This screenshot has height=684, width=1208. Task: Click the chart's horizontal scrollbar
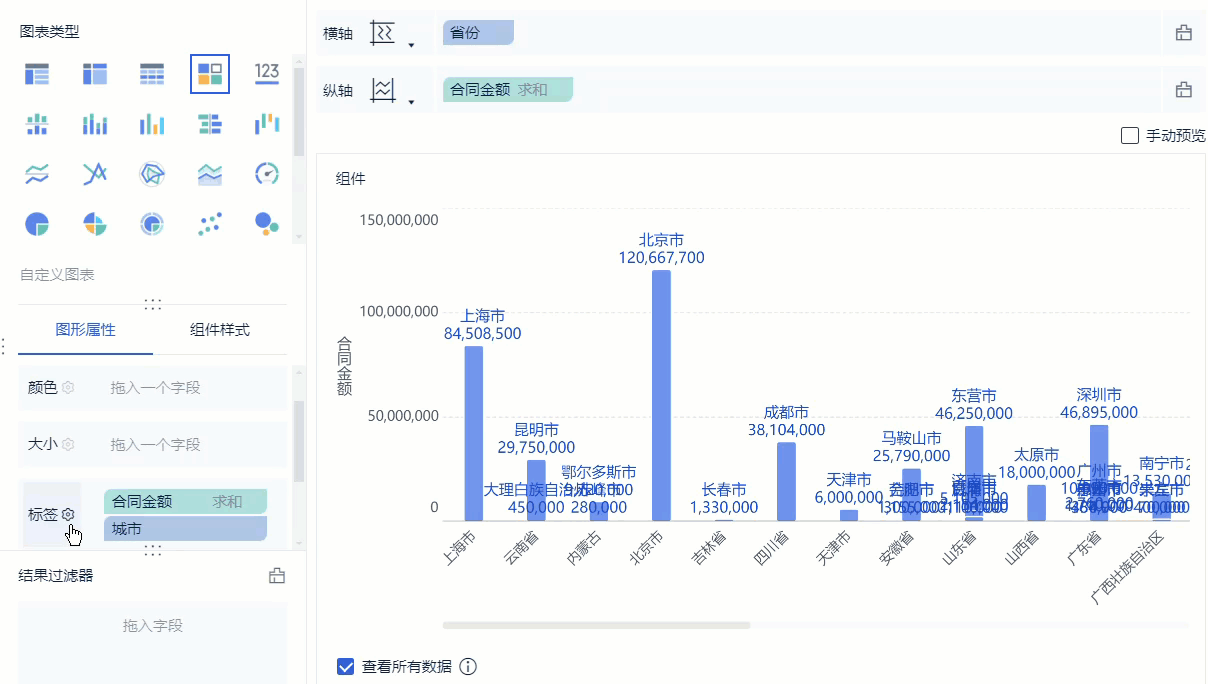[x=596, y=625]
